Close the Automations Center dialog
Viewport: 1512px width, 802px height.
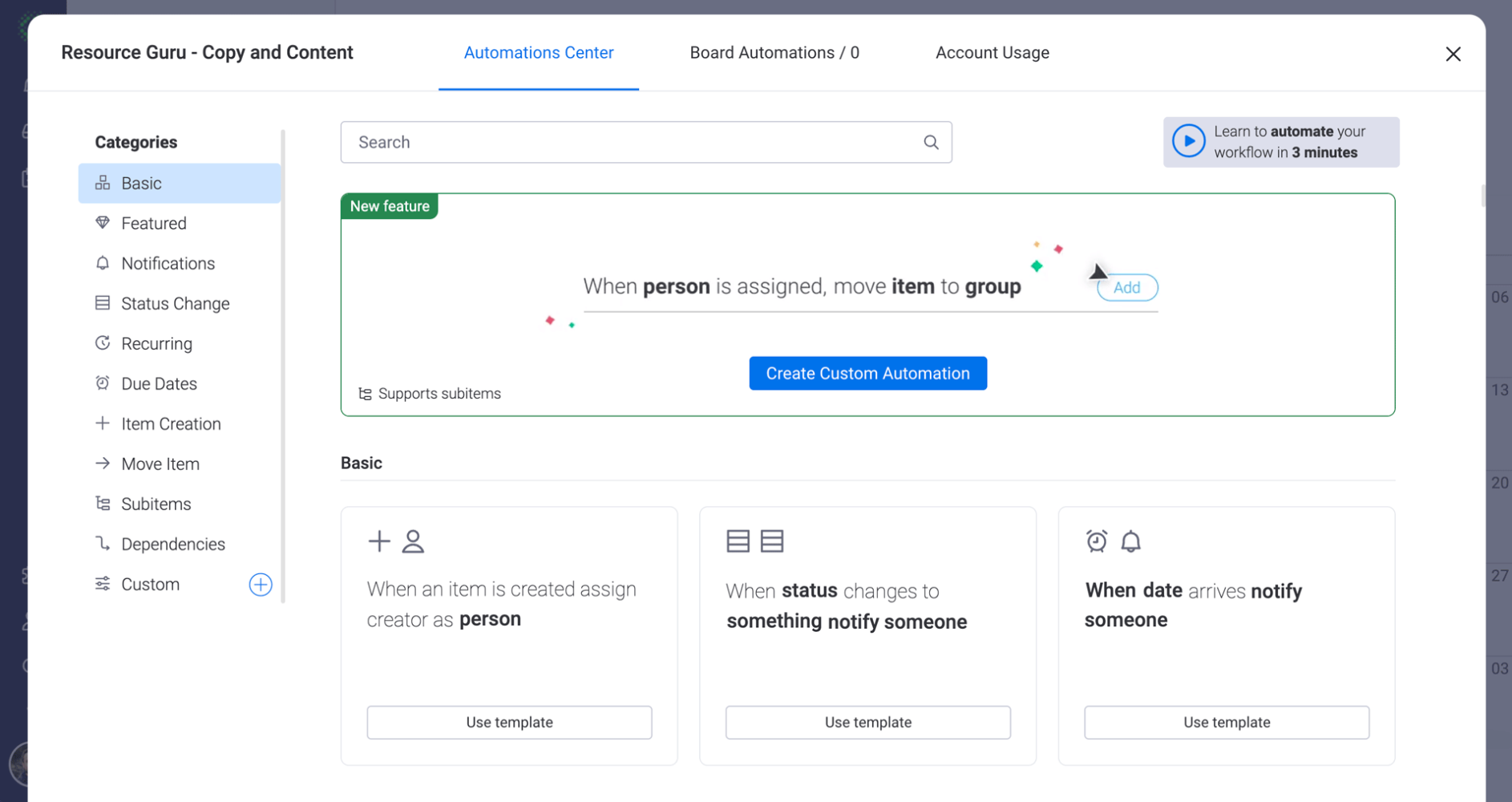coord(1453,54)
